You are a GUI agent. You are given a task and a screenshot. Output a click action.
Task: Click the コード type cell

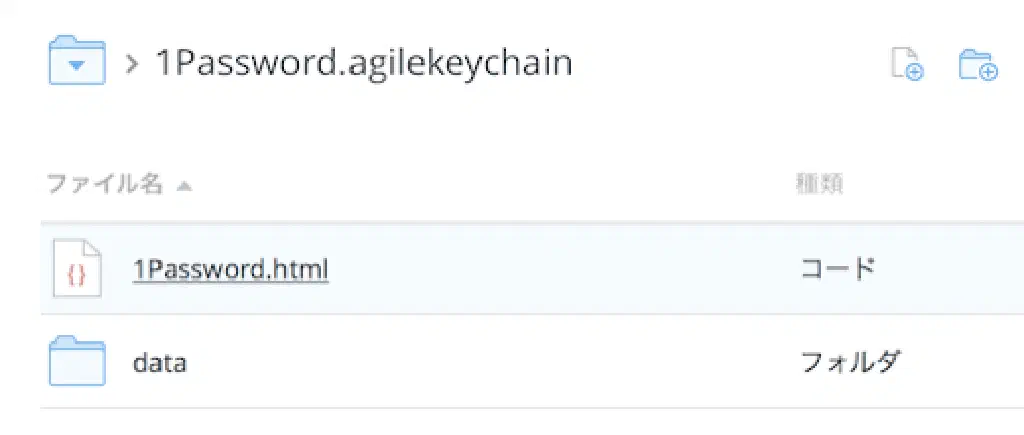(838, 269)
